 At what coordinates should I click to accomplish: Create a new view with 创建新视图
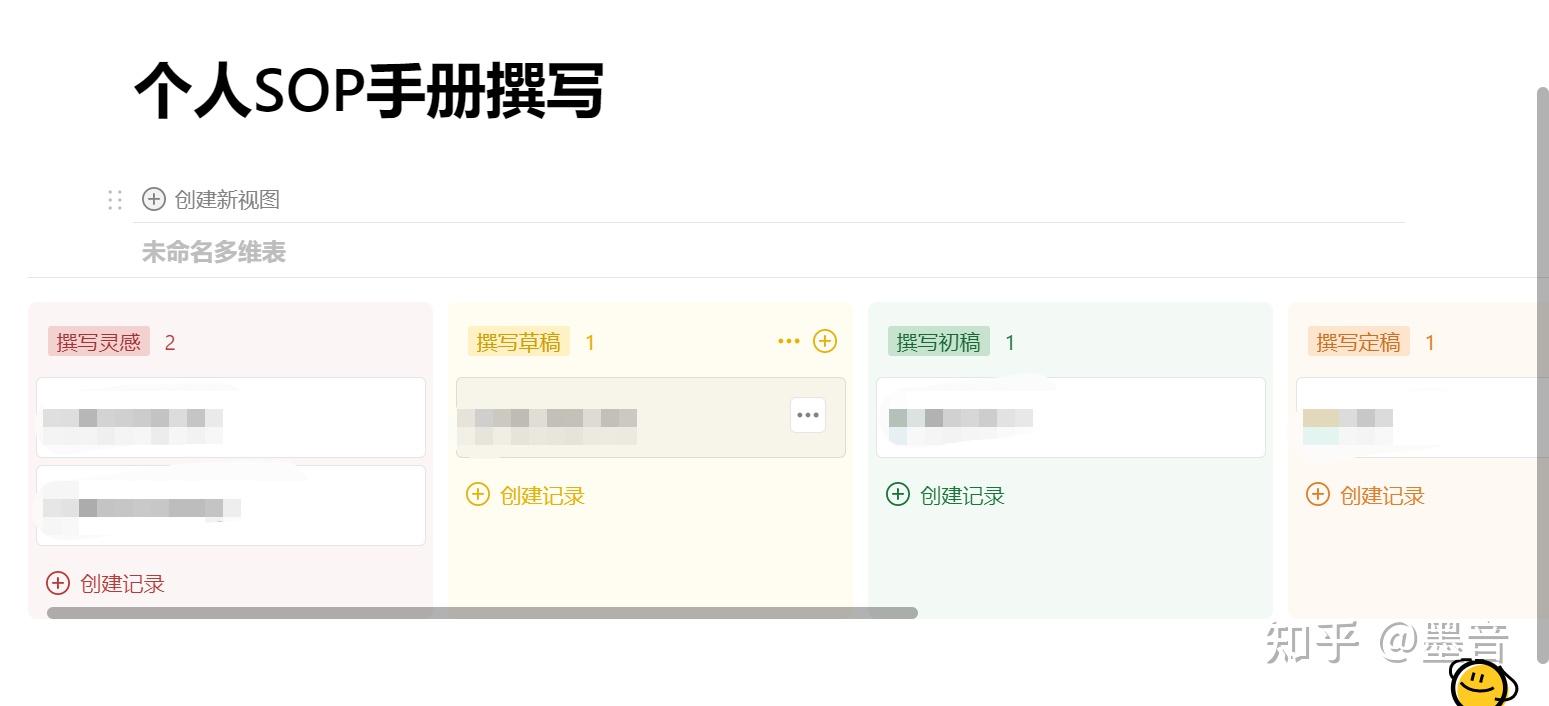pyautogui.click(x=227, y=200)
